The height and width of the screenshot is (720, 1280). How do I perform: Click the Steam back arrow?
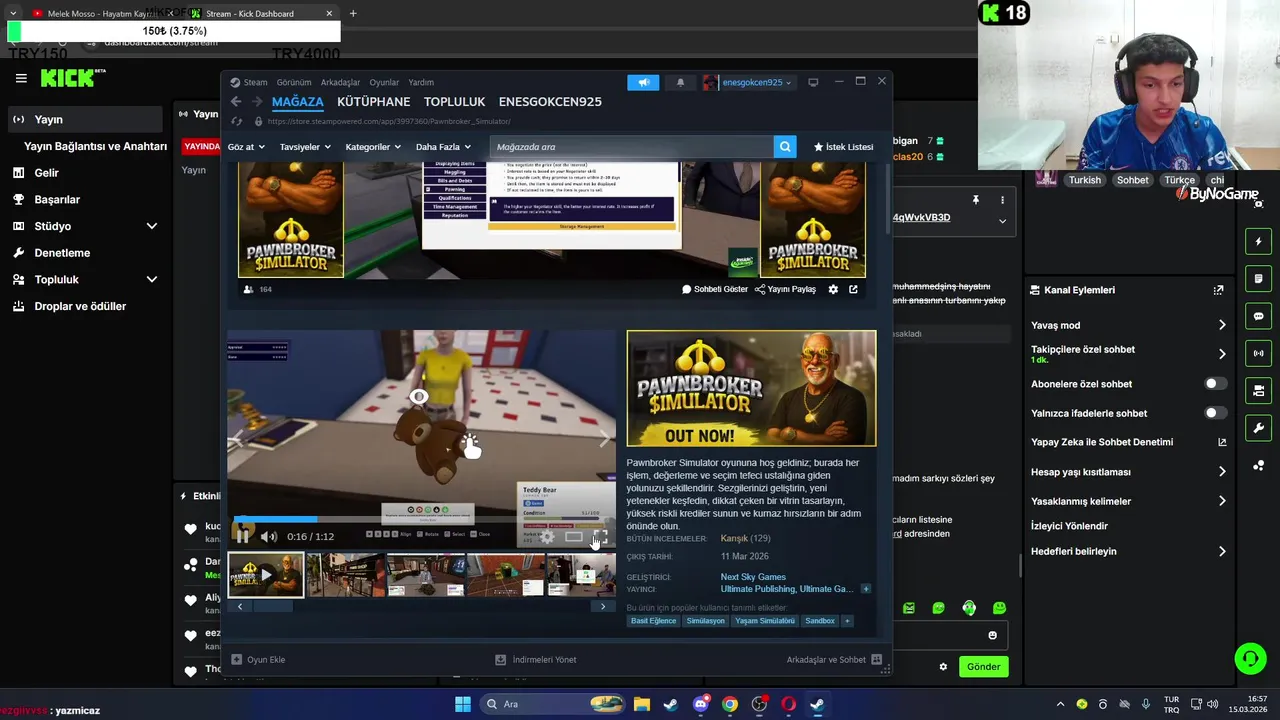click(x=236, y=102)
